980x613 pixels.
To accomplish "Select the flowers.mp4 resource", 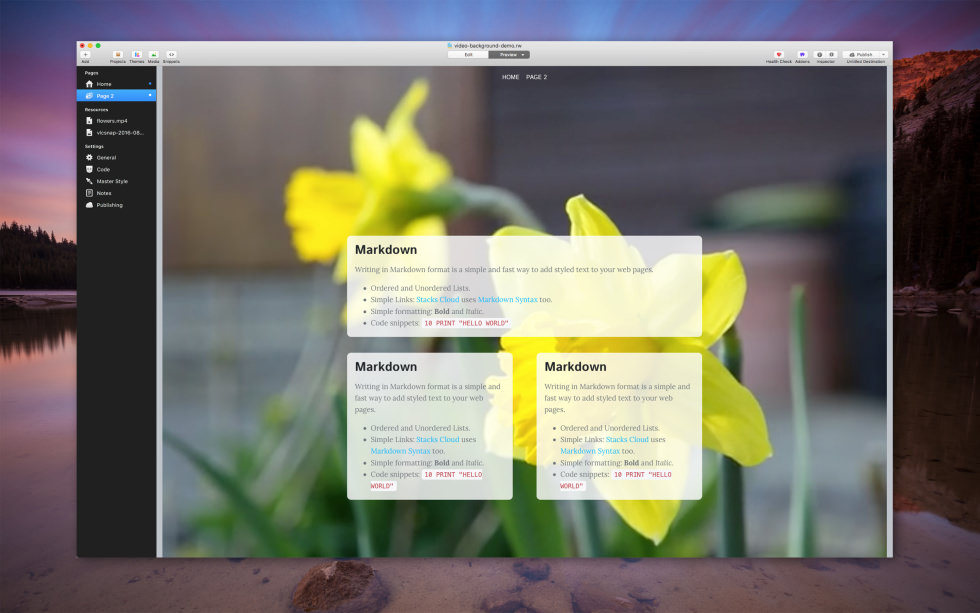I will pos(116,121).
